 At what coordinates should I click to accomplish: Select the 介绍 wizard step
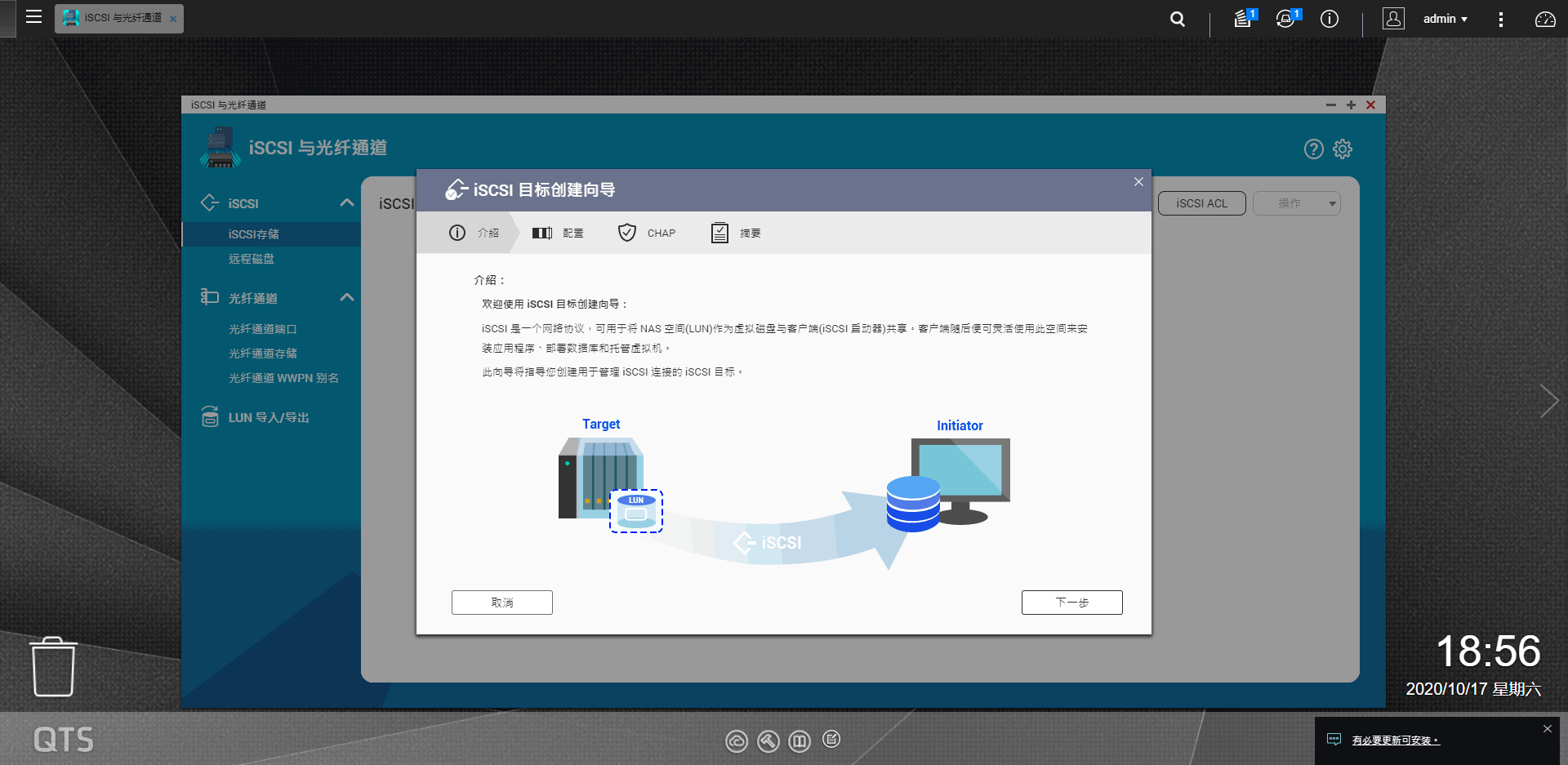click(474, 233)
